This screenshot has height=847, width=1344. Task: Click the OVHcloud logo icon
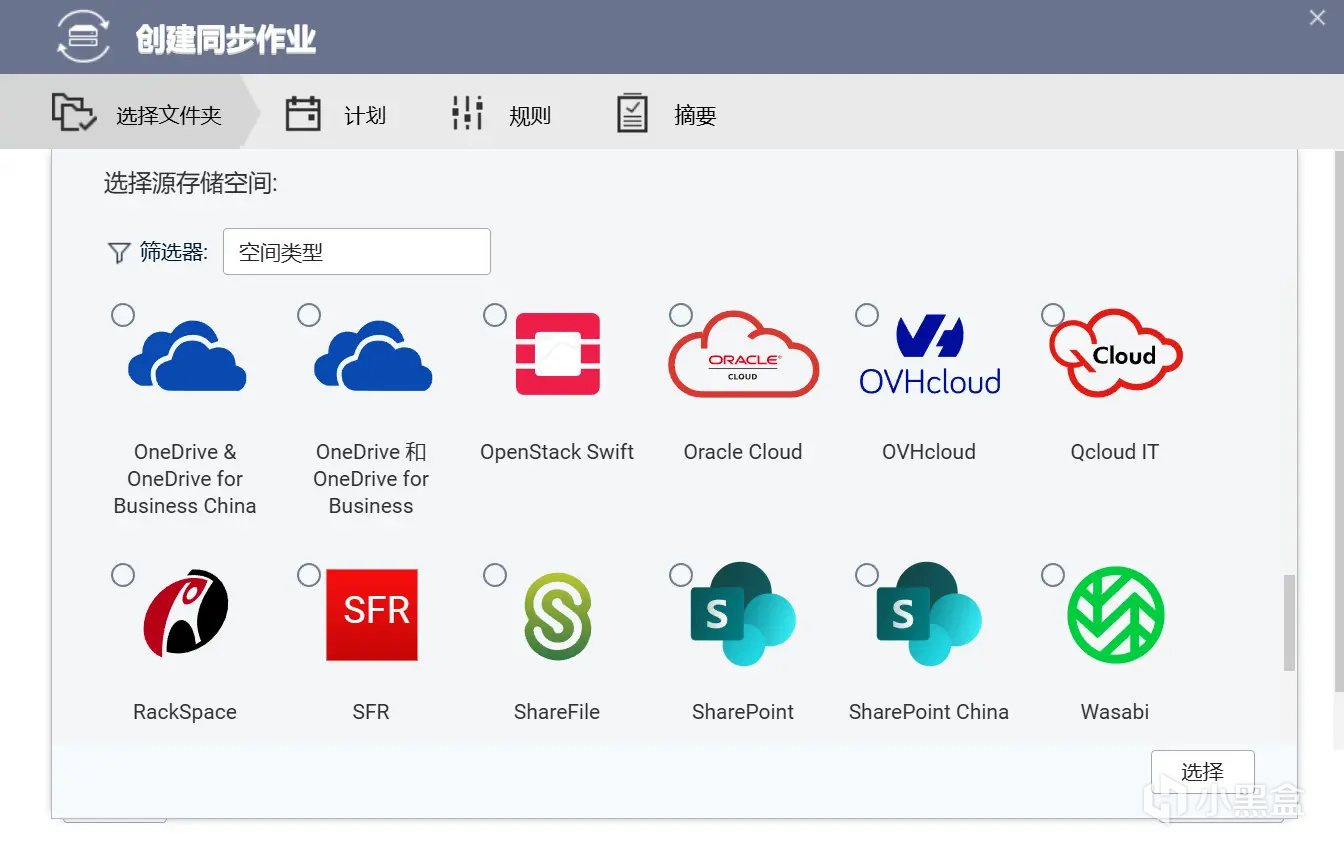(929, 355)
